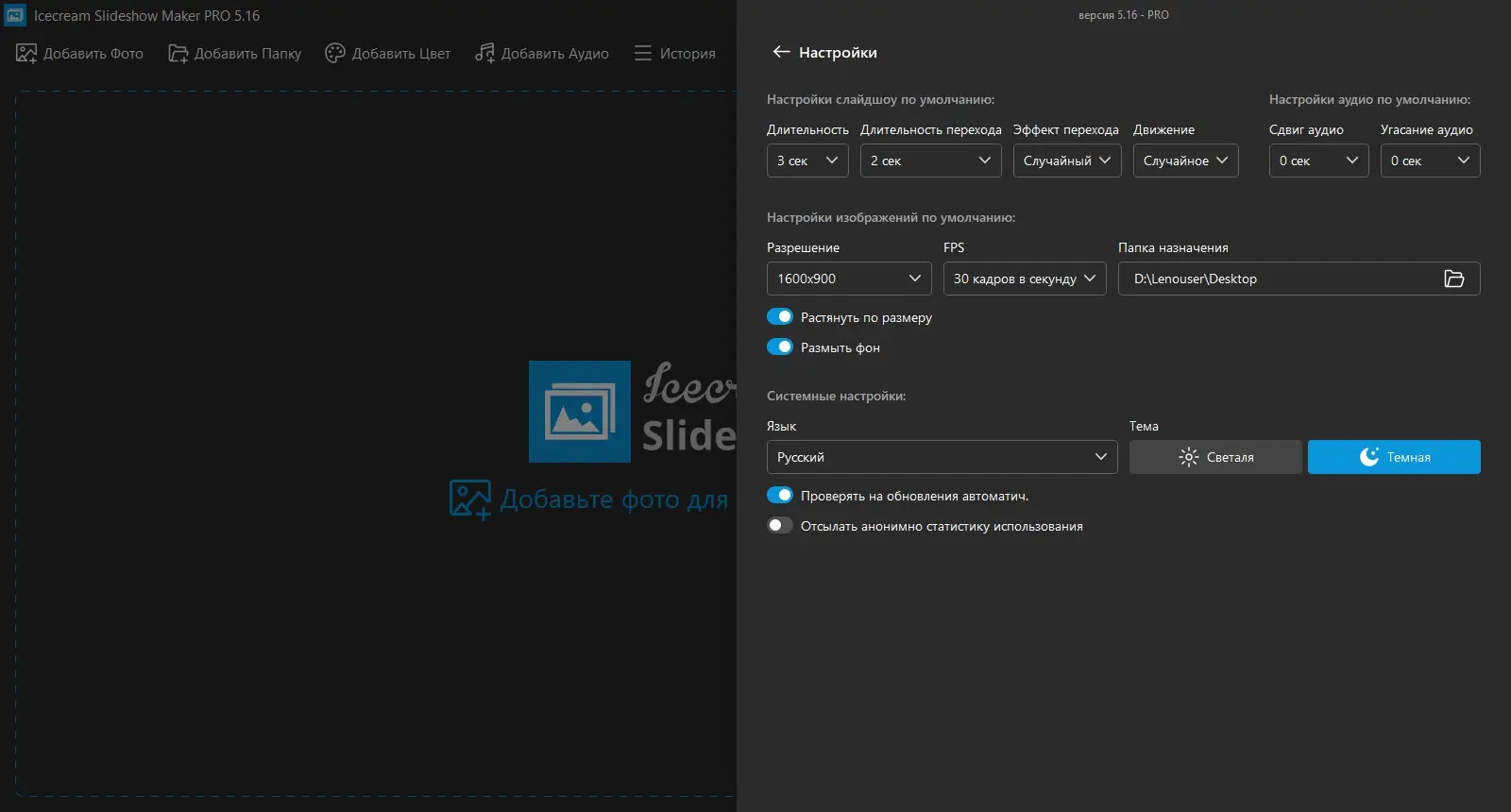This screenshot has height=812, width=1511.
Task: Click the версия 5.16 - PRO text
Action: pos(1124,15)
